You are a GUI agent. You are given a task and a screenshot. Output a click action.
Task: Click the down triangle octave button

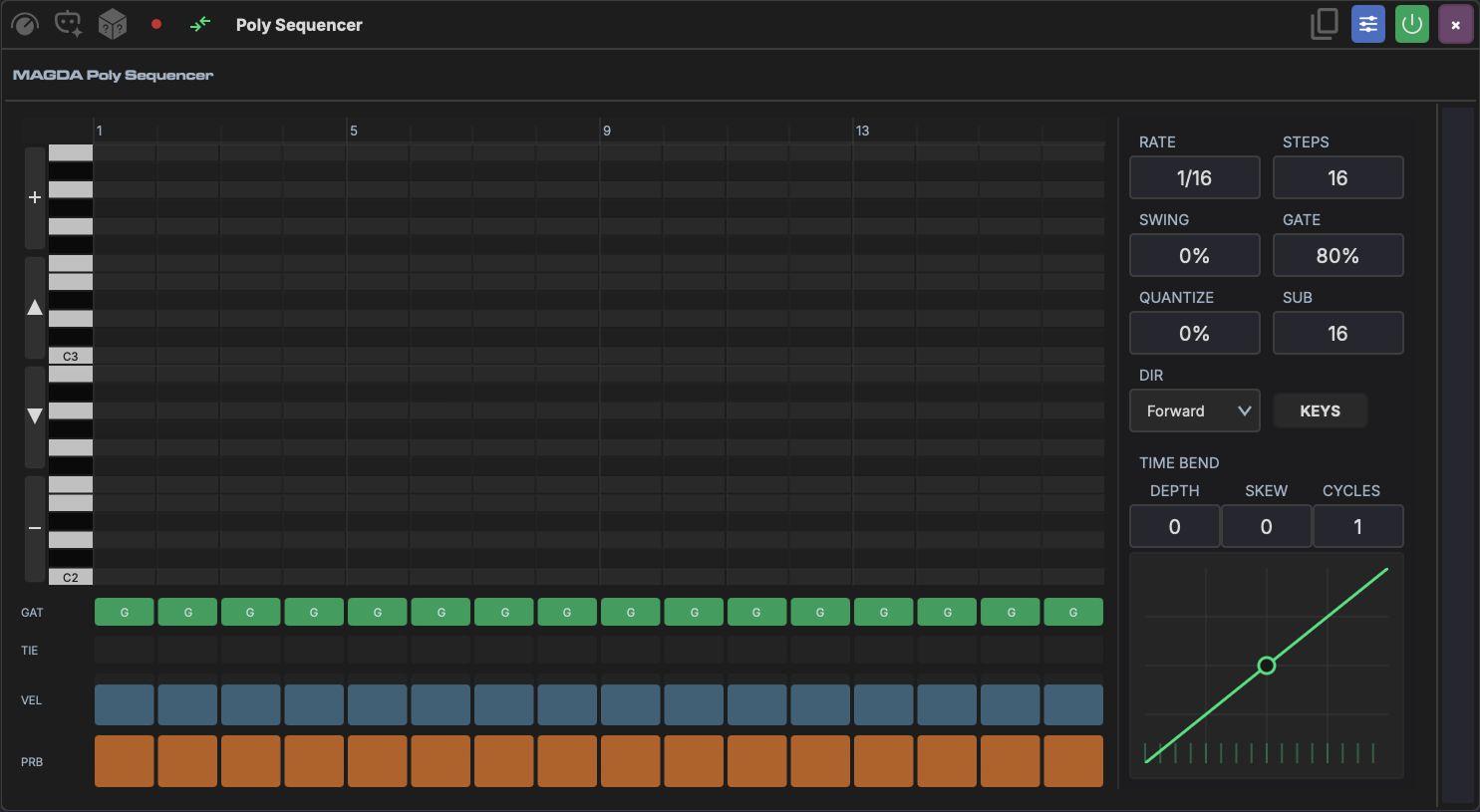point(35,416)
